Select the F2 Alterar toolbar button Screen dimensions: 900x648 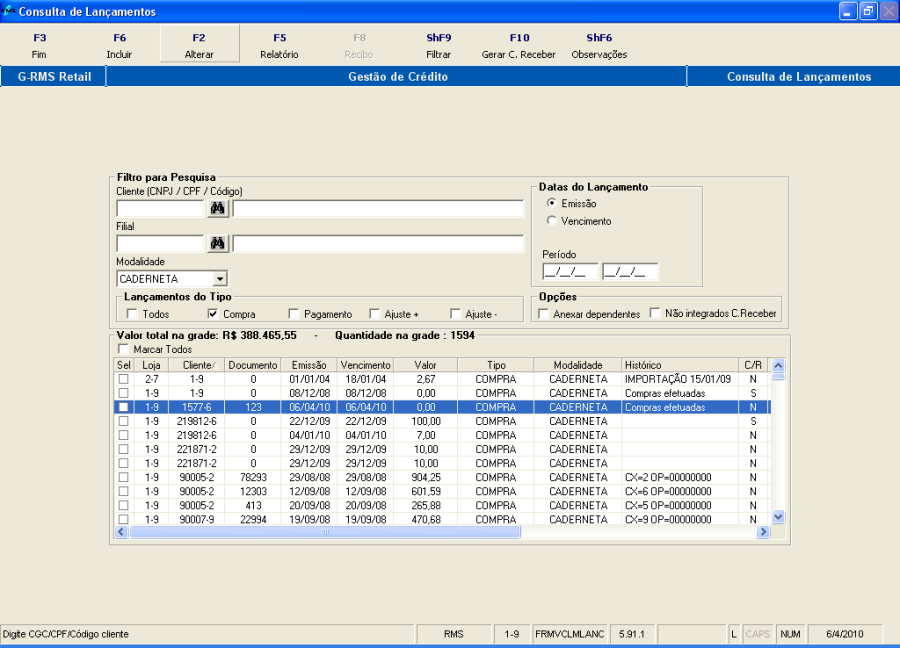[x=199, y=45]
